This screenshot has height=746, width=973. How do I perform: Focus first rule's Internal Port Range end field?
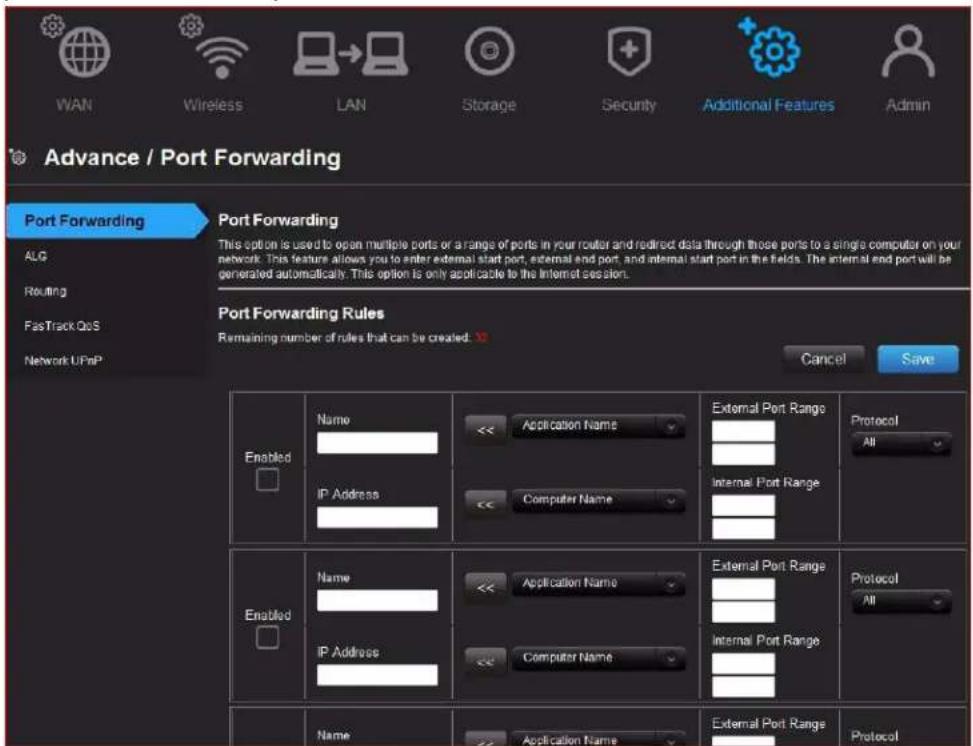[743, 529]
